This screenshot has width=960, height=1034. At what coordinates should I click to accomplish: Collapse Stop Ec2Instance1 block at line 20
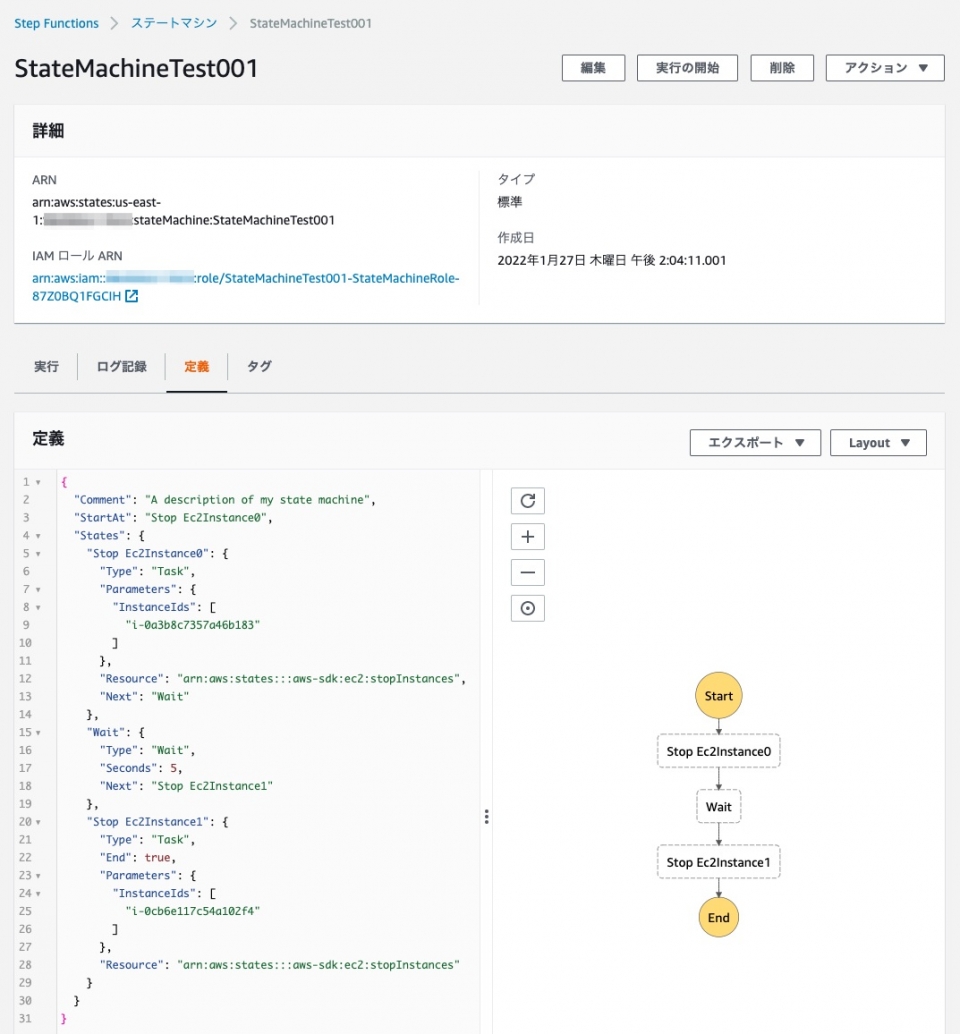coord(38,822)
